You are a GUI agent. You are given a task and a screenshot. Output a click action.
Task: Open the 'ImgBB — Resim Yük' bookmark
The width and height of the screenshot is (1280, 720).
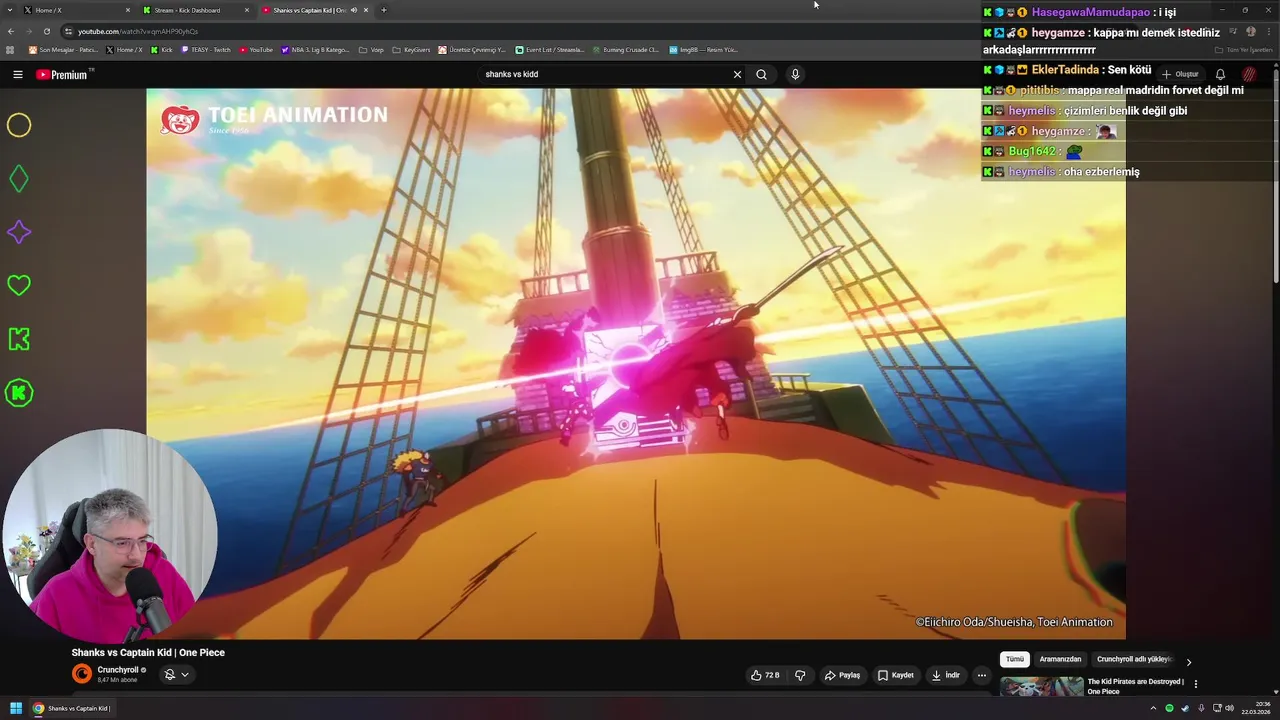click(704, 49)
